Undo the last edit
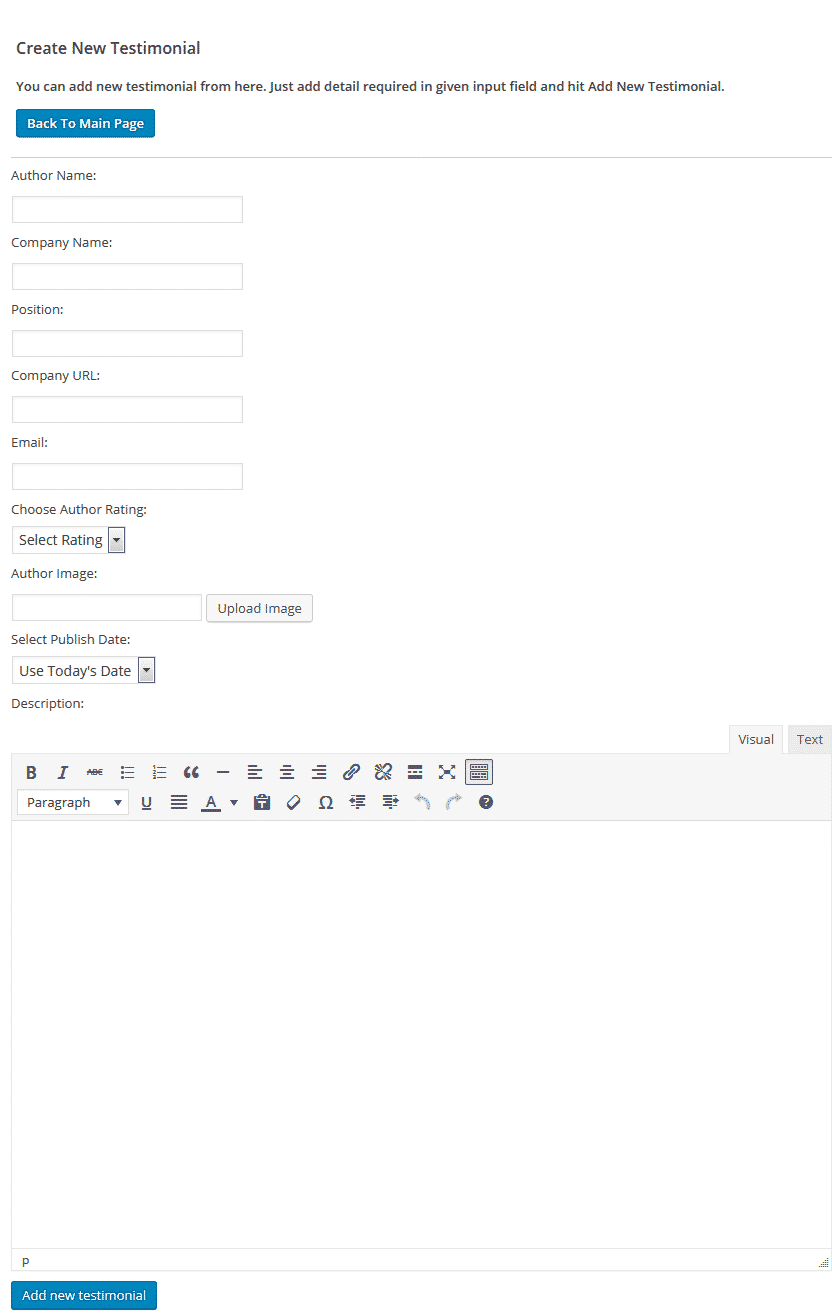Viewport: 832px width, 1313px height. 422,802
